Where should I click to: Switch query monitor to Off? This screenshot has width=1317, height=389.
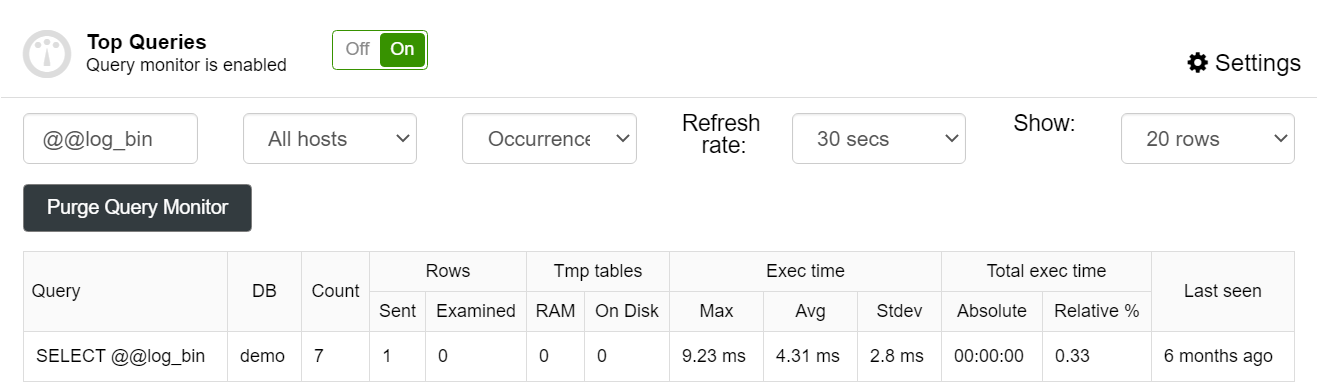pyautogui.click(x=357, y=49)
